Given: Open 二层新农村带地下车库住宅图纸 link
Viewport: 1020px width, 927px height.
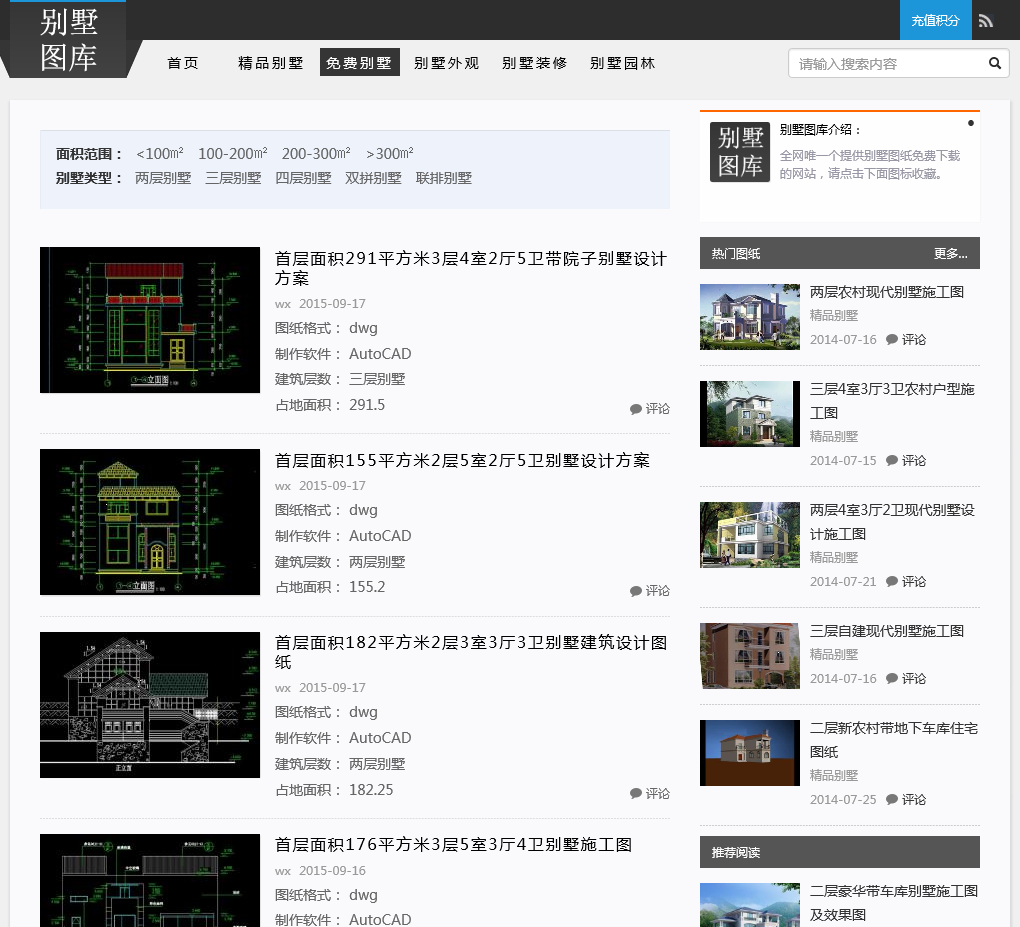Looking at the screenshot, I should [893, 740].
